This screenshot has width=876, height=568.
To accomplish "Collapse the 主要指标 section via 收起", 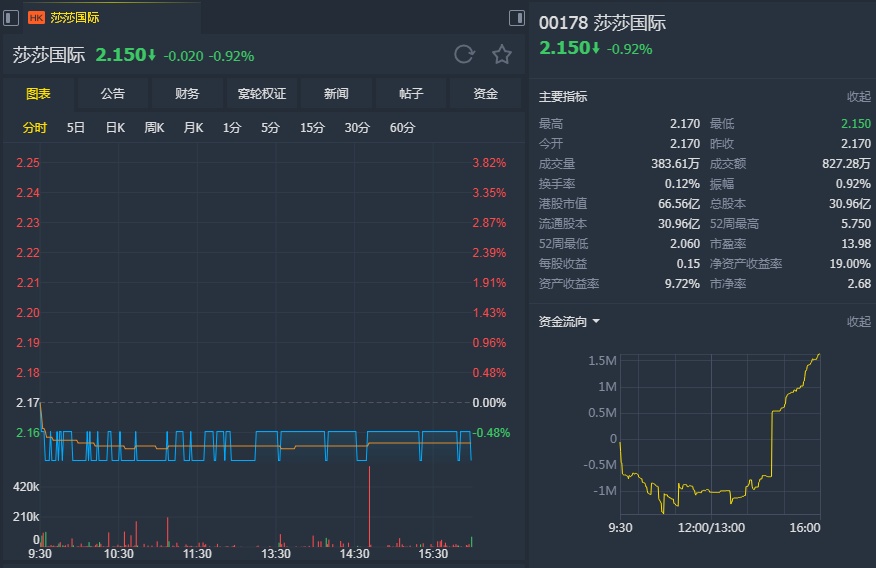I will click(859, 97).
